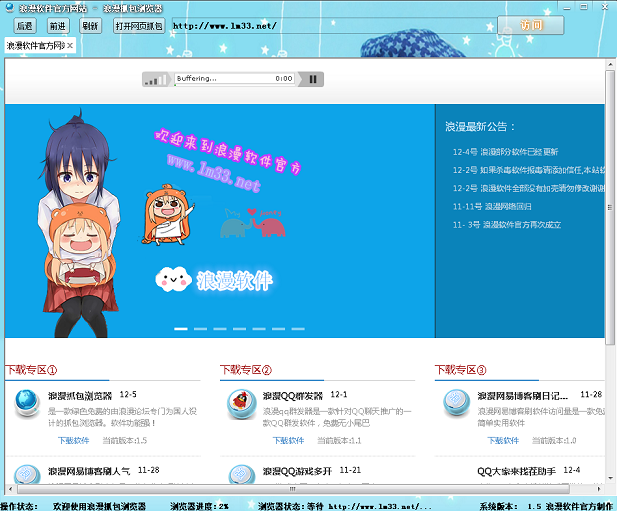Click the 前进 forward button
The height and width of the screenshot is (511, 617).
click(57, 26)
